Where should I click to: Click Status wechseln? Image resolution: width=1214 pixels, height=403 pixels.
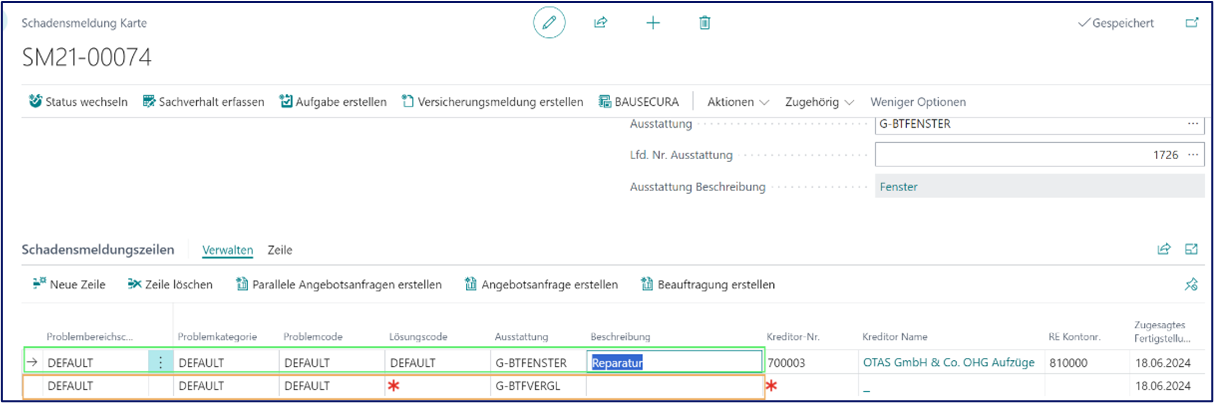coord(79,102)
